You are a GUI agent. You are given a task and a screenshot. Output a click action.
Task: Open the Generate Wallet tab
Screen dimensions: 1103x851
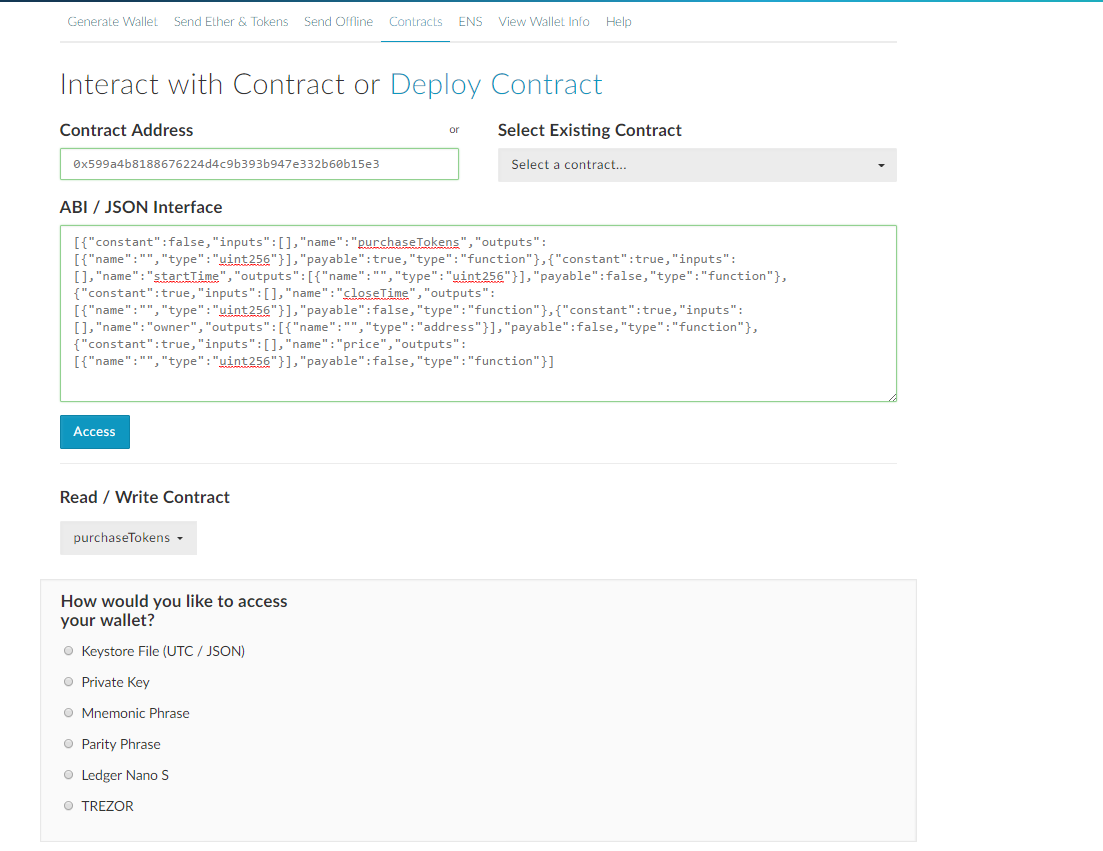(x=113, y=22)
